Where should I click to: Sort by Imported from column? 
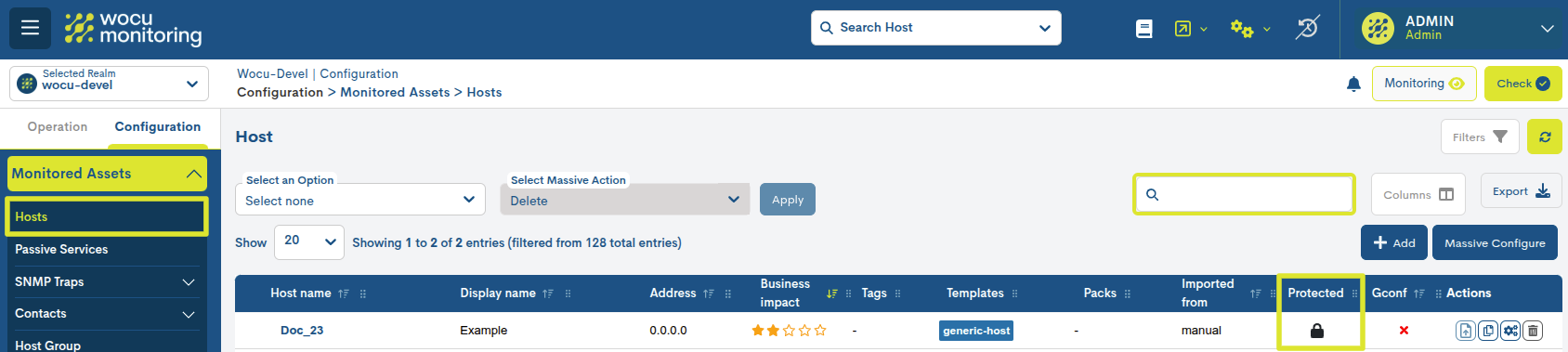[1256, 293]
